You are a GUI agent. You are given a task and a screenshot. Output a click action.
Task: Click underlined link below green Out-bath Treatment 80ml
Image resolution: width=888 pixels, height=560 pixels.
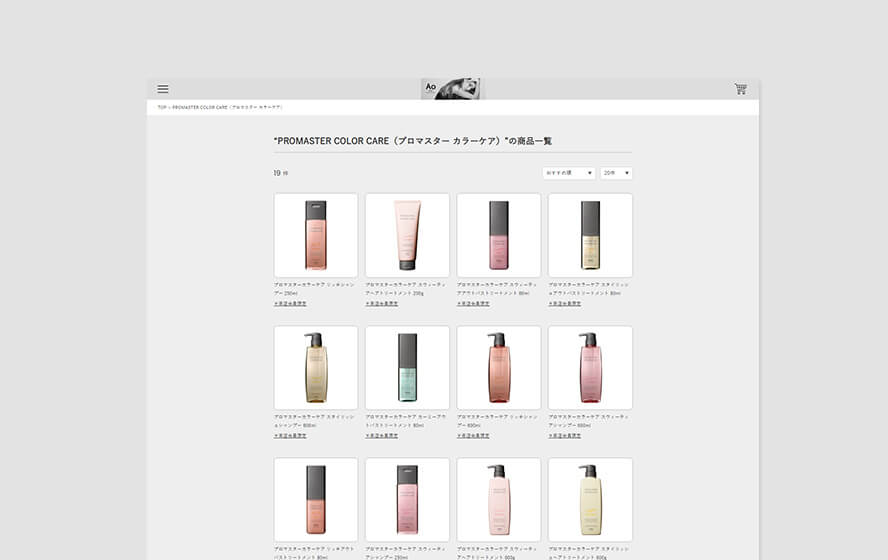pyautogui.click(x=382, y=436)
